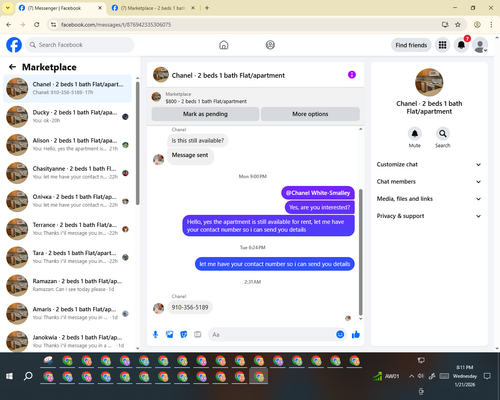Switch to the Messenger | Facebook tab
This screenshot has width=500, height=400.
60,8
